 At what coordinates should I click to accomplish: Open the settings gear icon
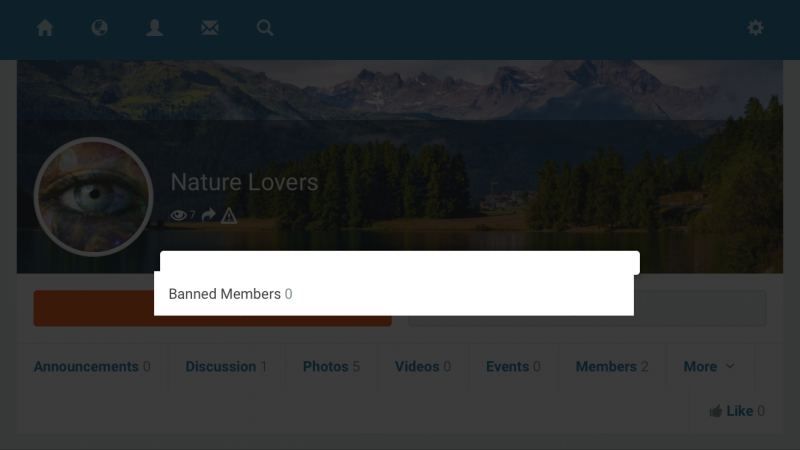pos(756,28)
